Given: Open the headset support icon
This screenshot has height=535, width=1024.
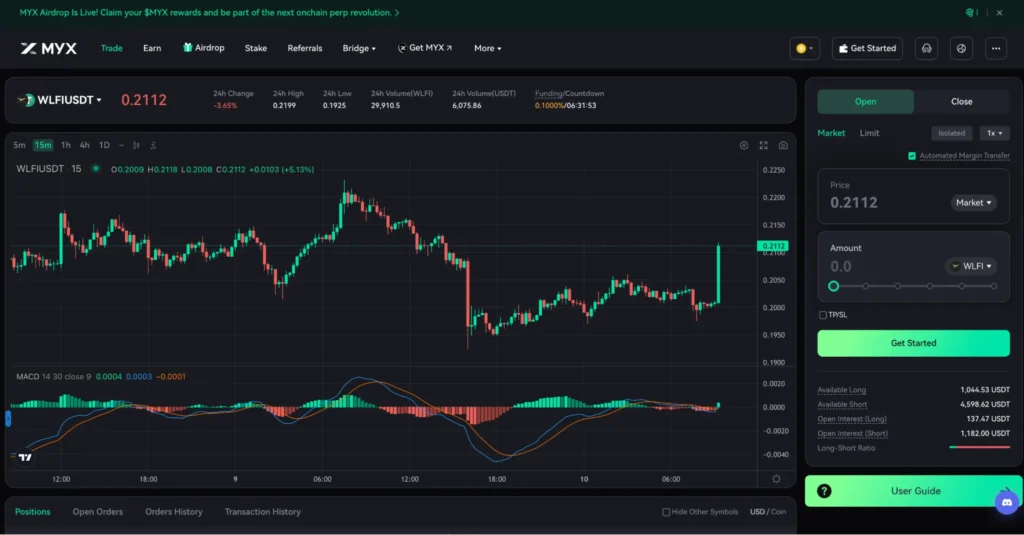Looking at the screenshot, I should click(927, 48).
